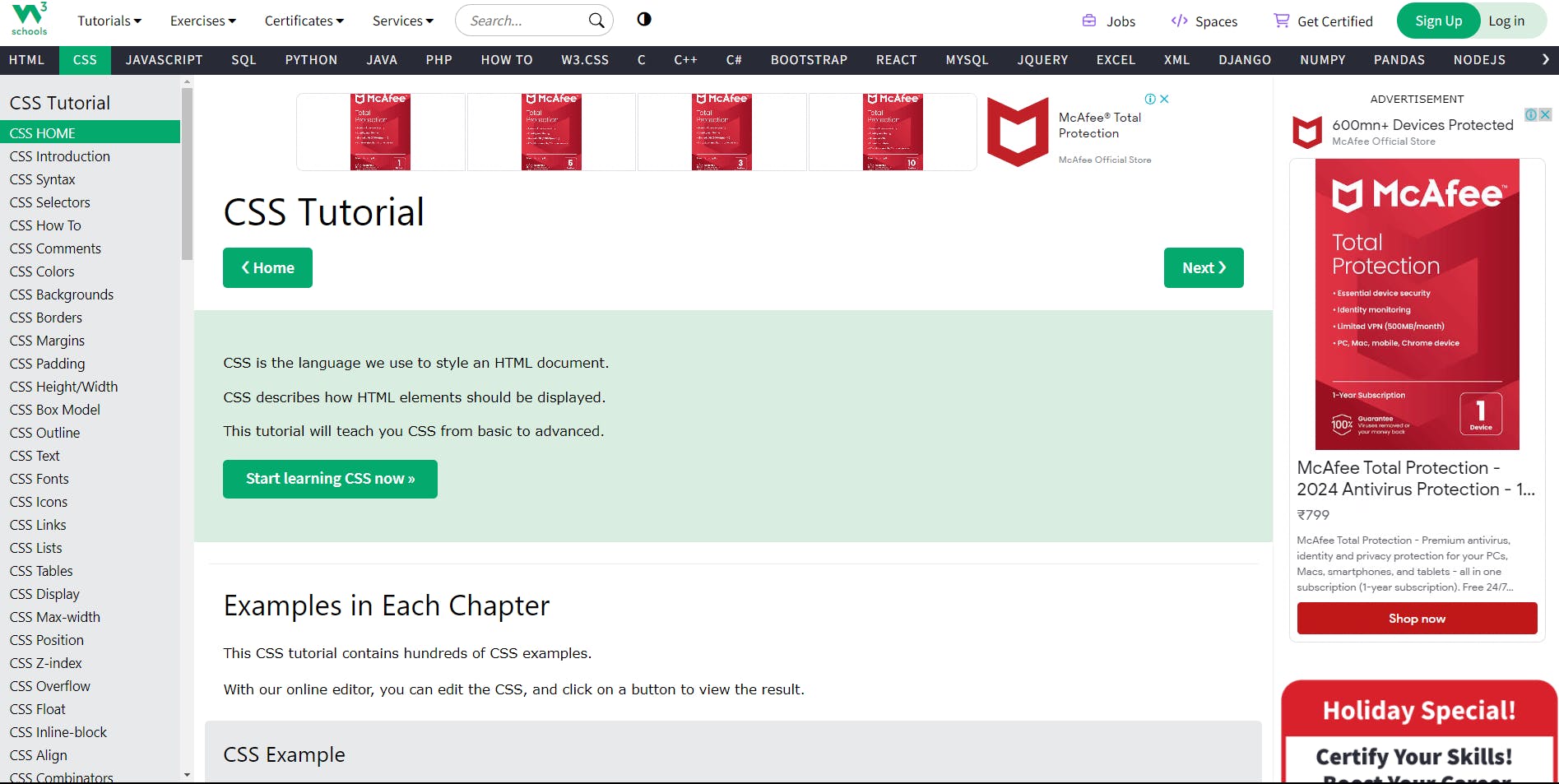Click the Log in button
This screenshot has height=784, width=1559.
[x=1506, y=21]
